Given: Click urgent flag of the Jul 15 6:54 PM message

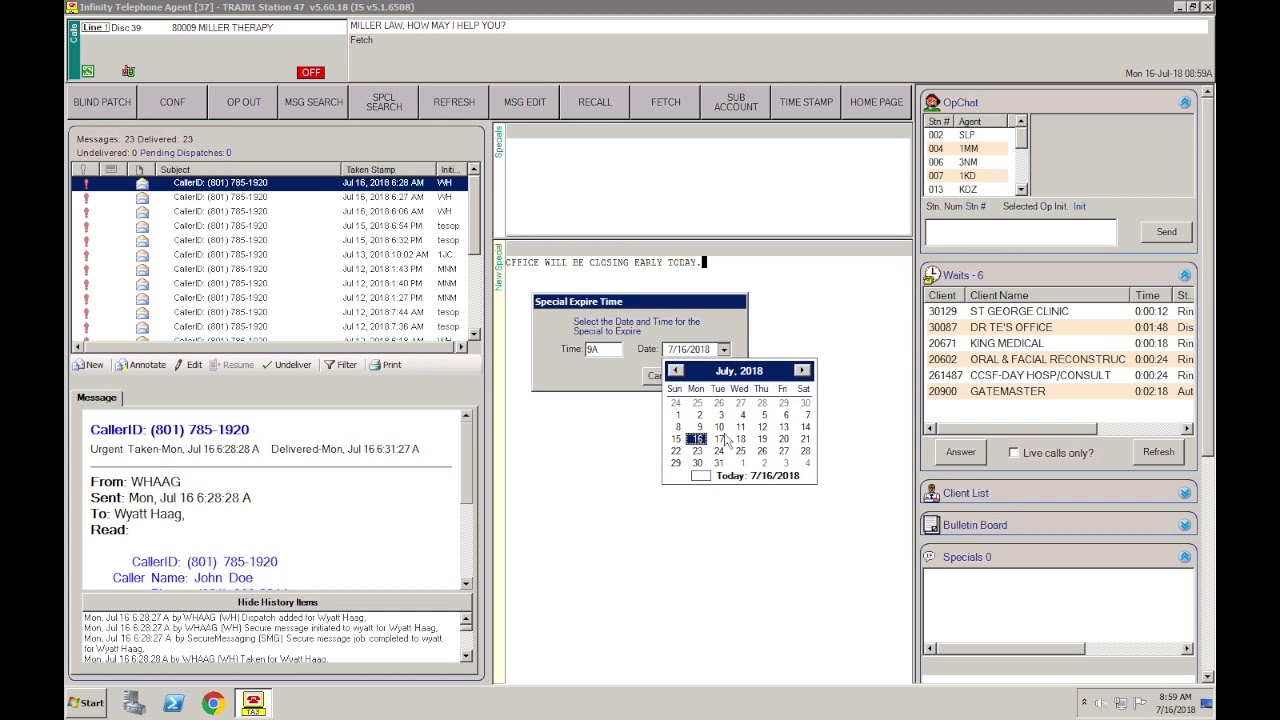Looking at the screenshot, I should (x=86, y=226).
